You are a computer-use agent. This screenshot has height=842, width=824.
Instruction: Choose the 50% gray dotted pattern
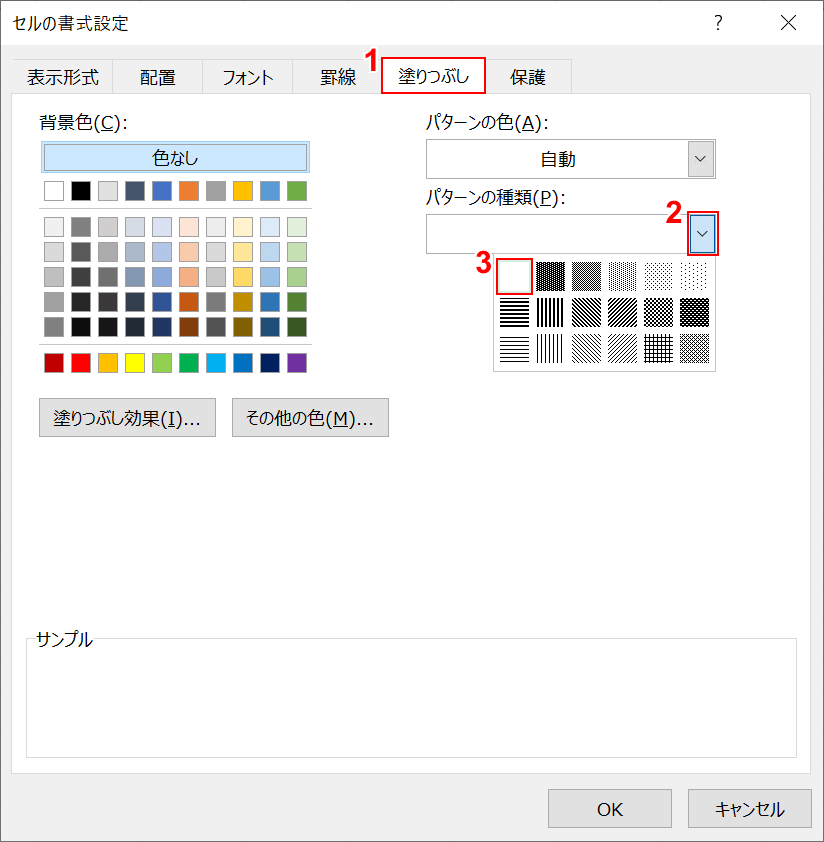pos(587,276)
